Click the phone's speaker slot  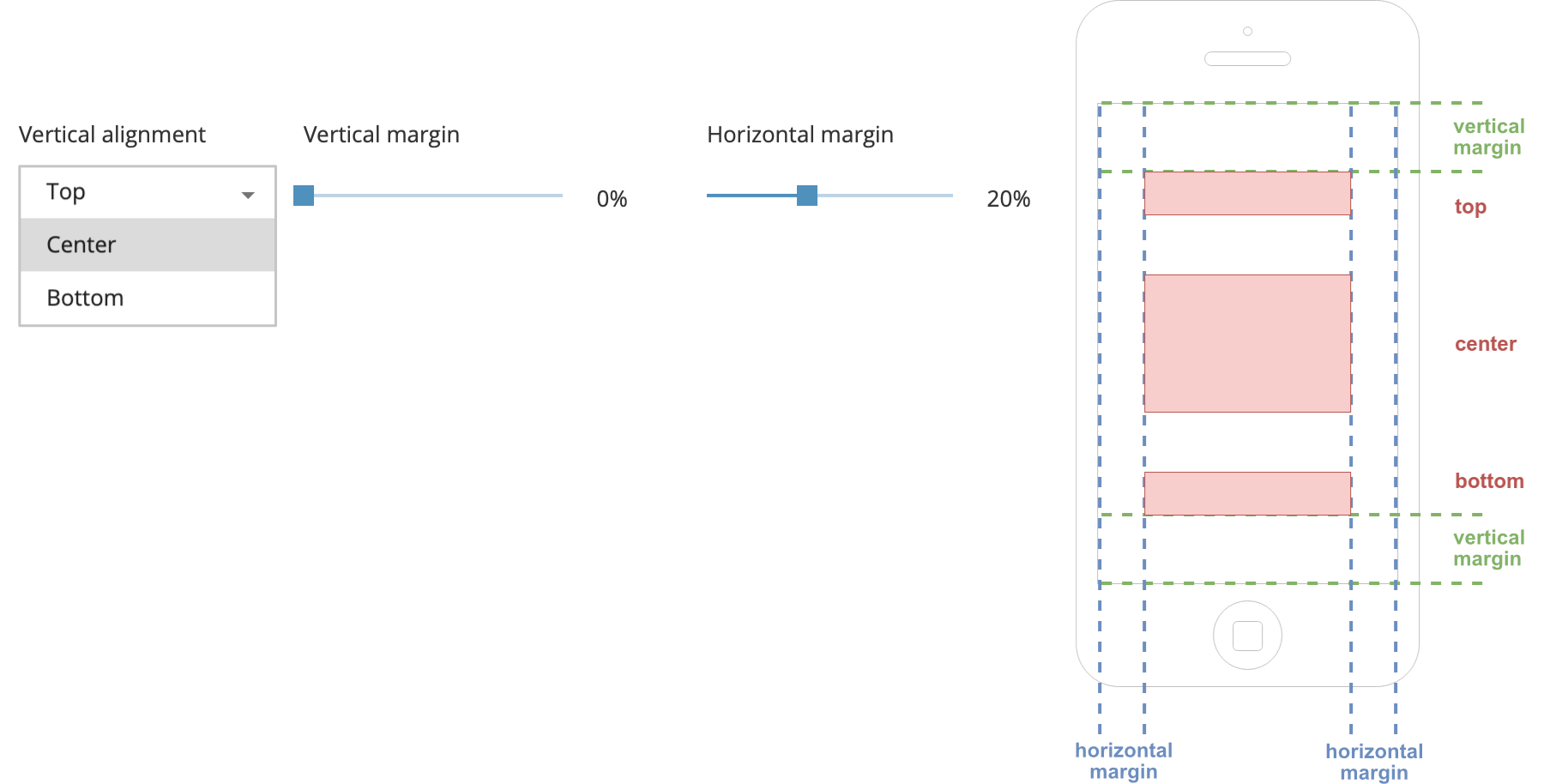point(1247,59)
